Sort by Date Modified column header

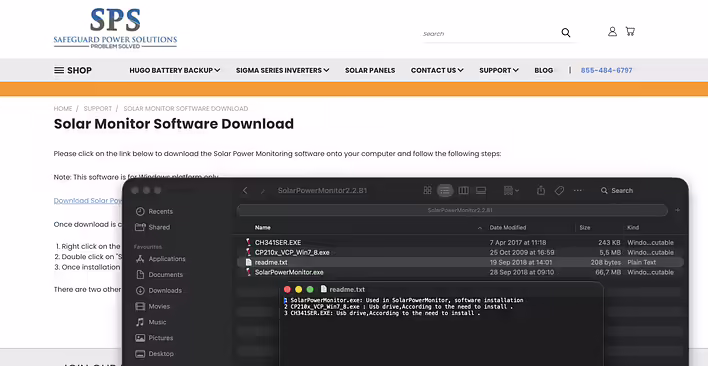click(x=508, y=227)
